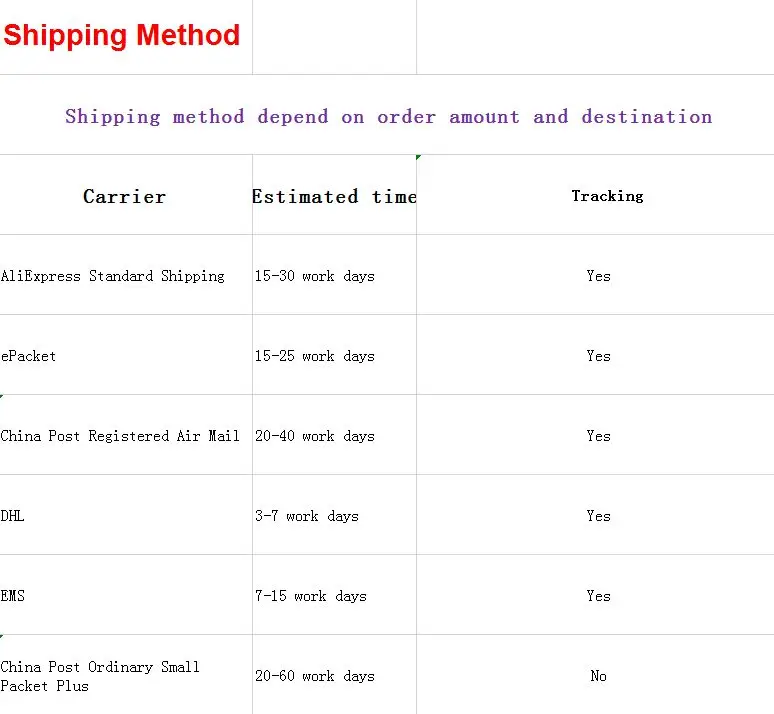Click the 15-25 work days cell
This screenshot has height=714, width=774.
[x=314, y=356]
